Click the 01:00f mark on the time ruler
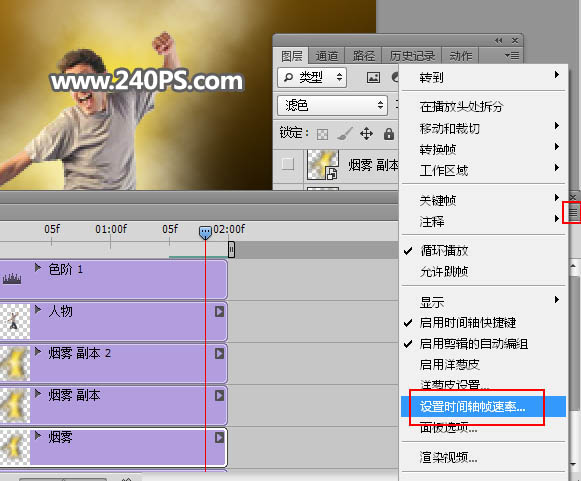 point(111,229)
